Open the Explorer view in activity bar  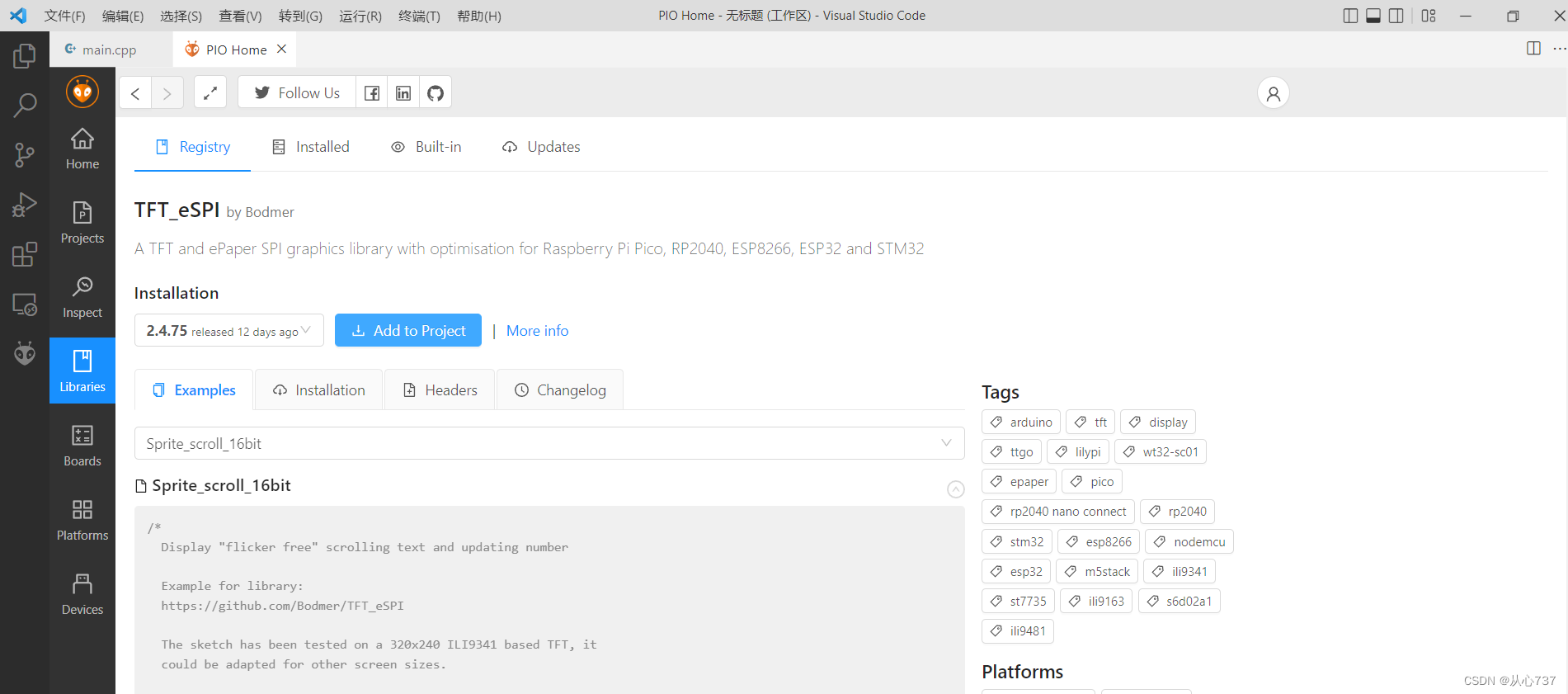pos(25,56)
